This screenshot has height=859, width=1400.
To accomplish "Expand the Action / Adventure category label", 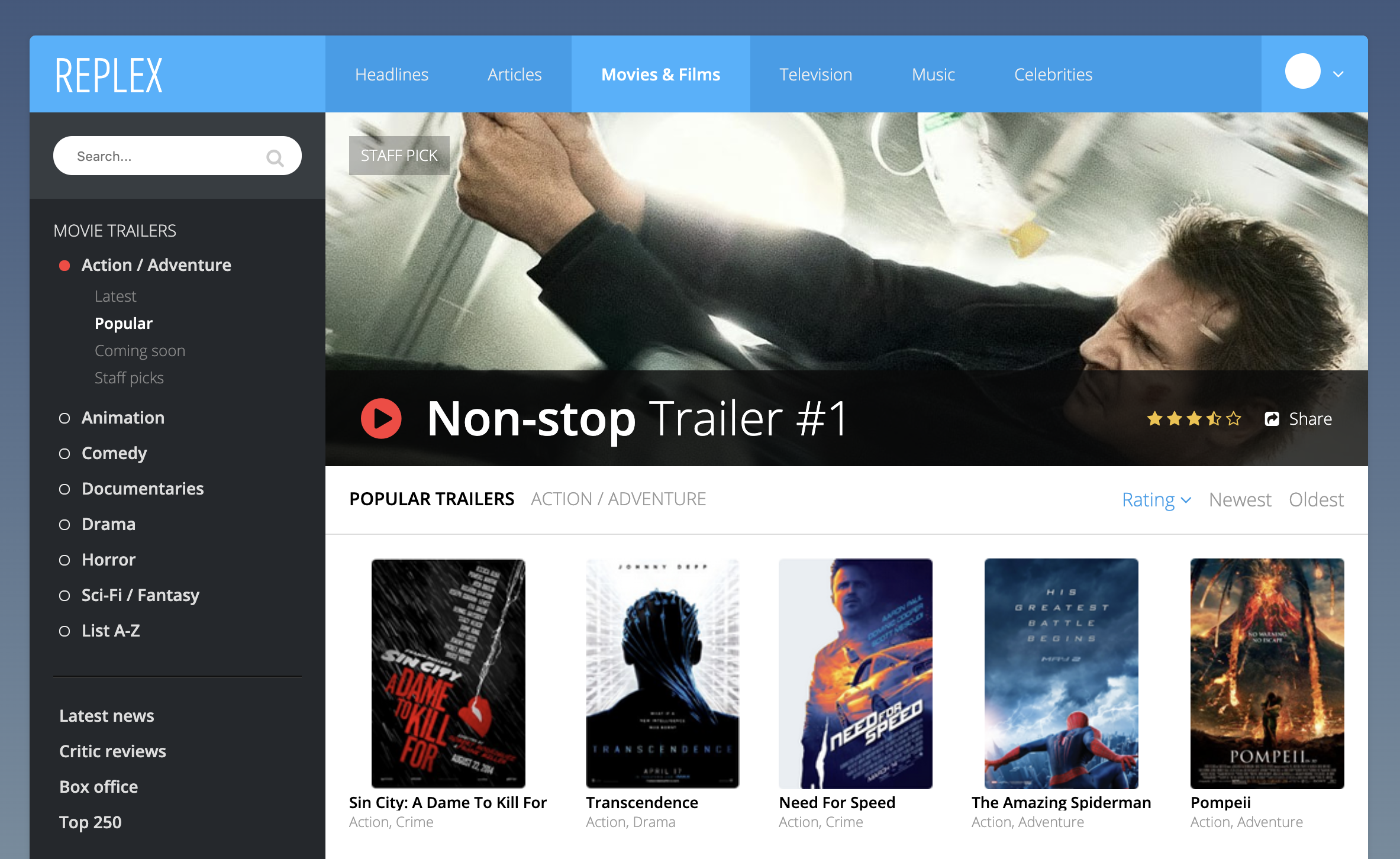I will coord(156,265).
